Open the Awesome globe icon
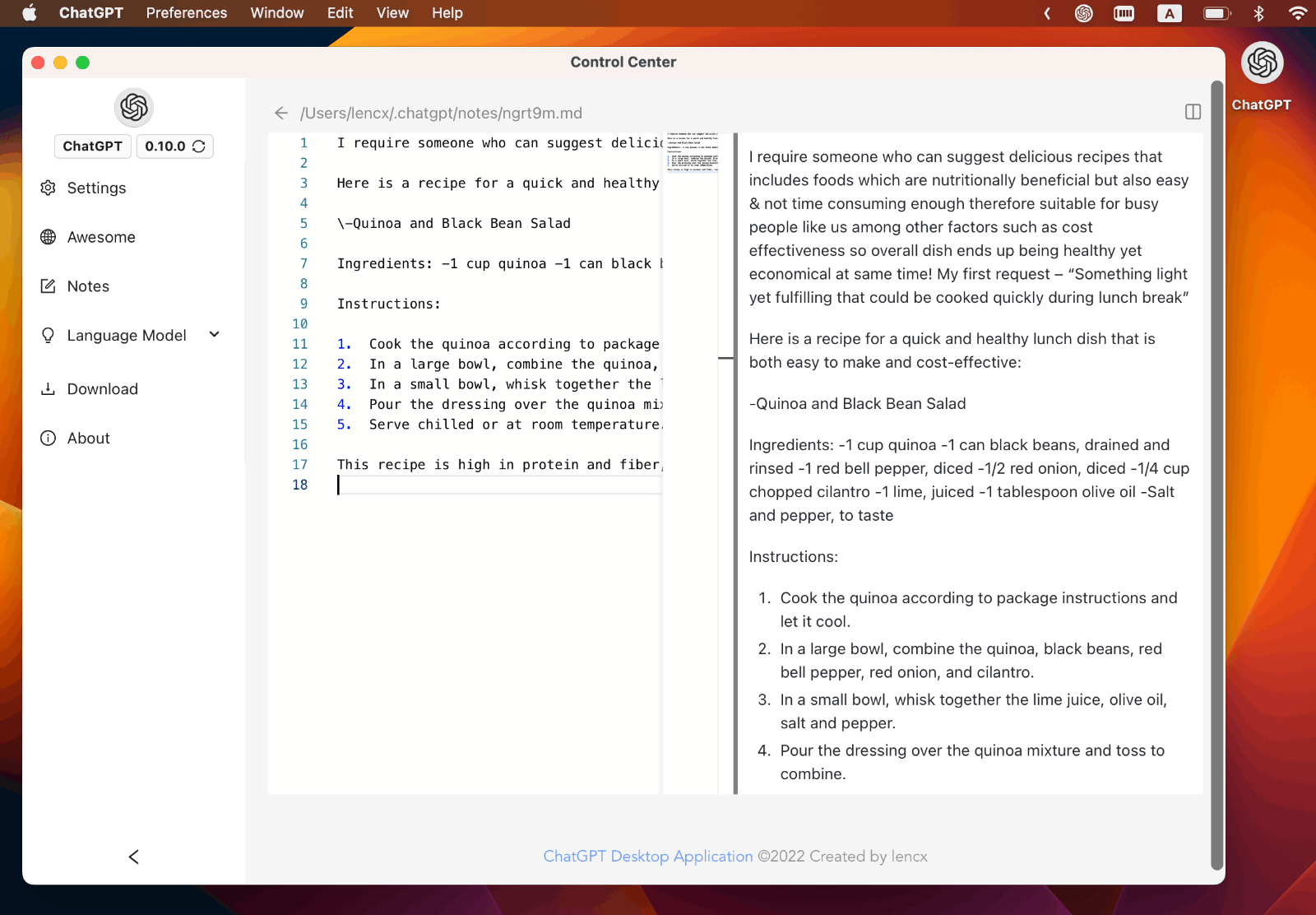1316x915 pixels. point(49,237)
